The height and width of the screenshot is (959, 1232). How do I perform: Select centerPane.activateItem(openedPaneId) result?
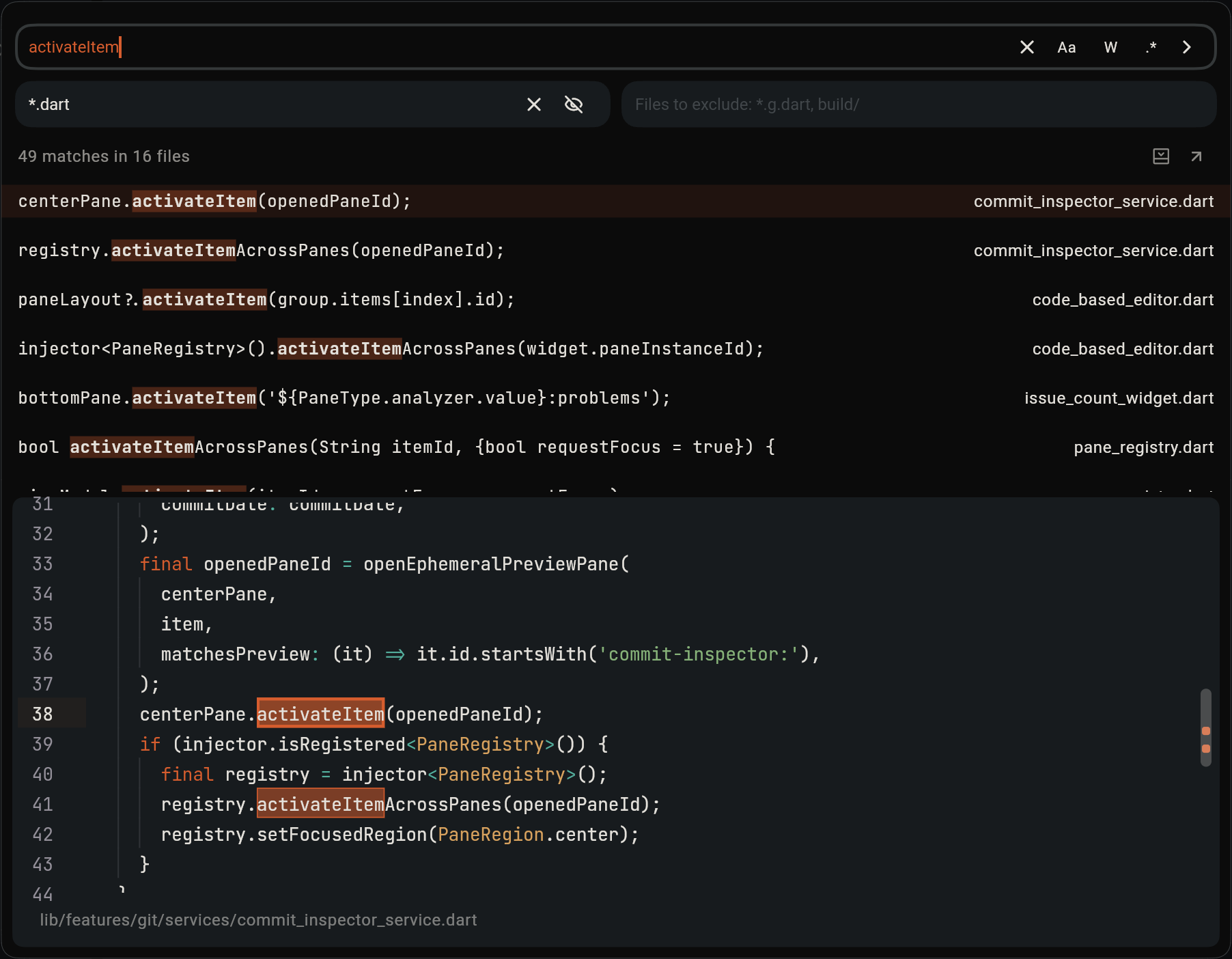click(616, 201)
